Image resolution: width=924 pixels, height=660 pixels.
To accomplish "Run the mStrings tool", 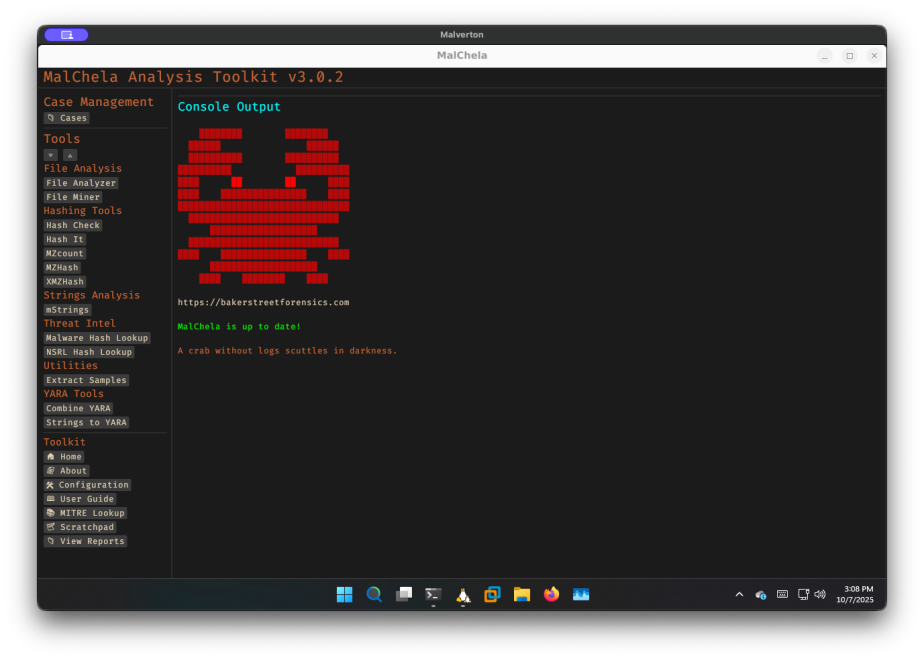I will point(67,310).
